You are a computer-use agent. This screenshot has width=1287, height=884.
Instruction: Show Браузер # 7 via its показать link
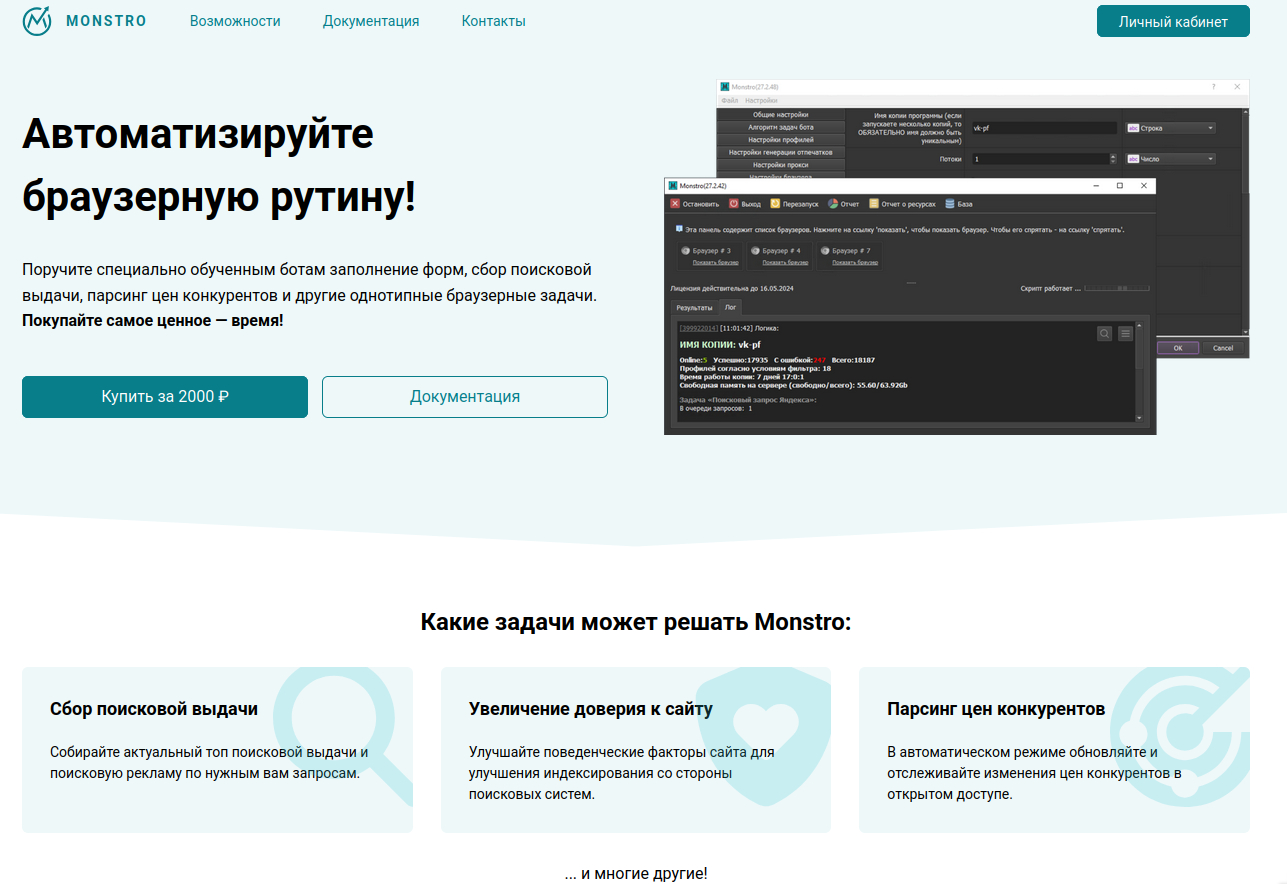click(855, 261)
